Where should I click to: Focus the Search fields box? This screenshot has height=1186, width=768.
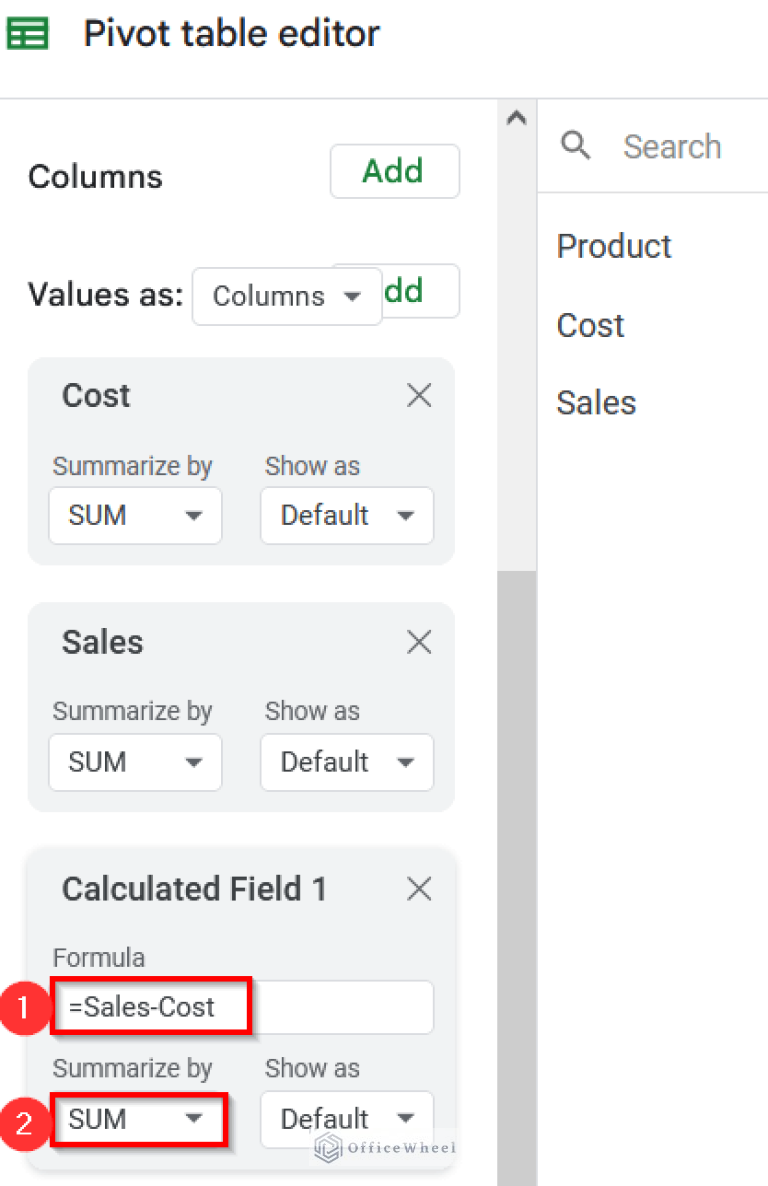tap(680, 147)
